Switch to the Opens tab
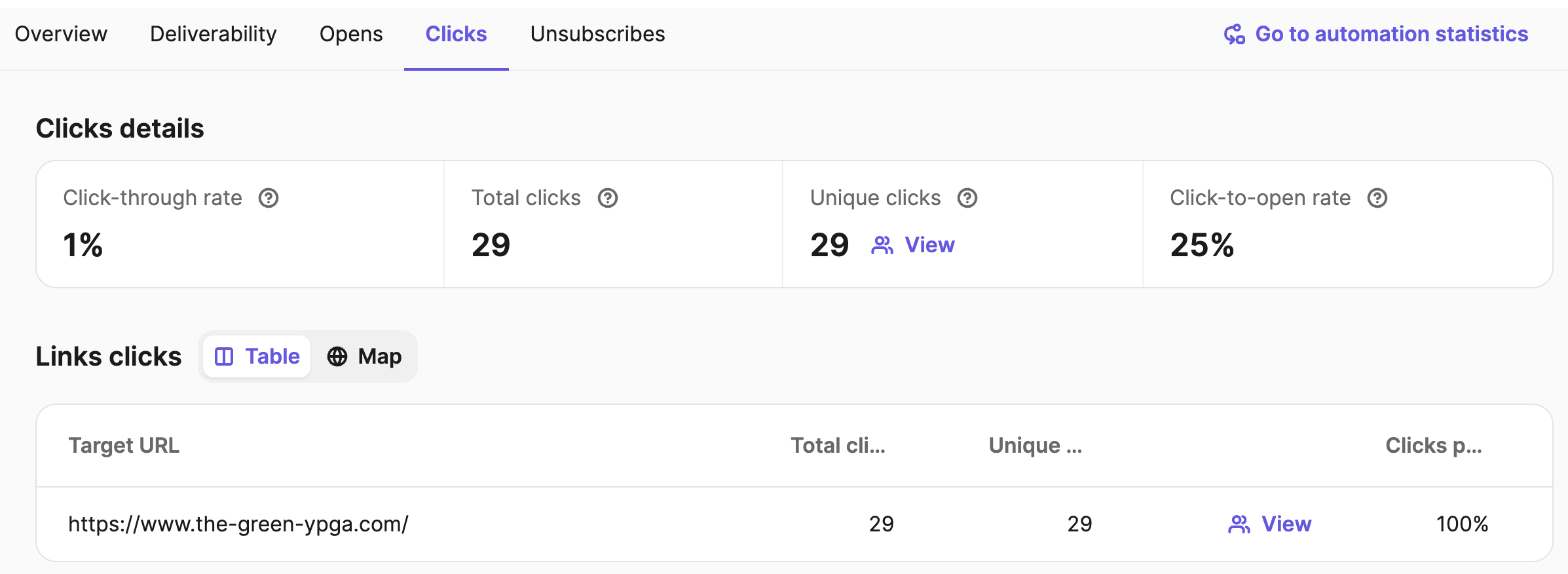The image size is (1568, 574). tap(351, 34)
